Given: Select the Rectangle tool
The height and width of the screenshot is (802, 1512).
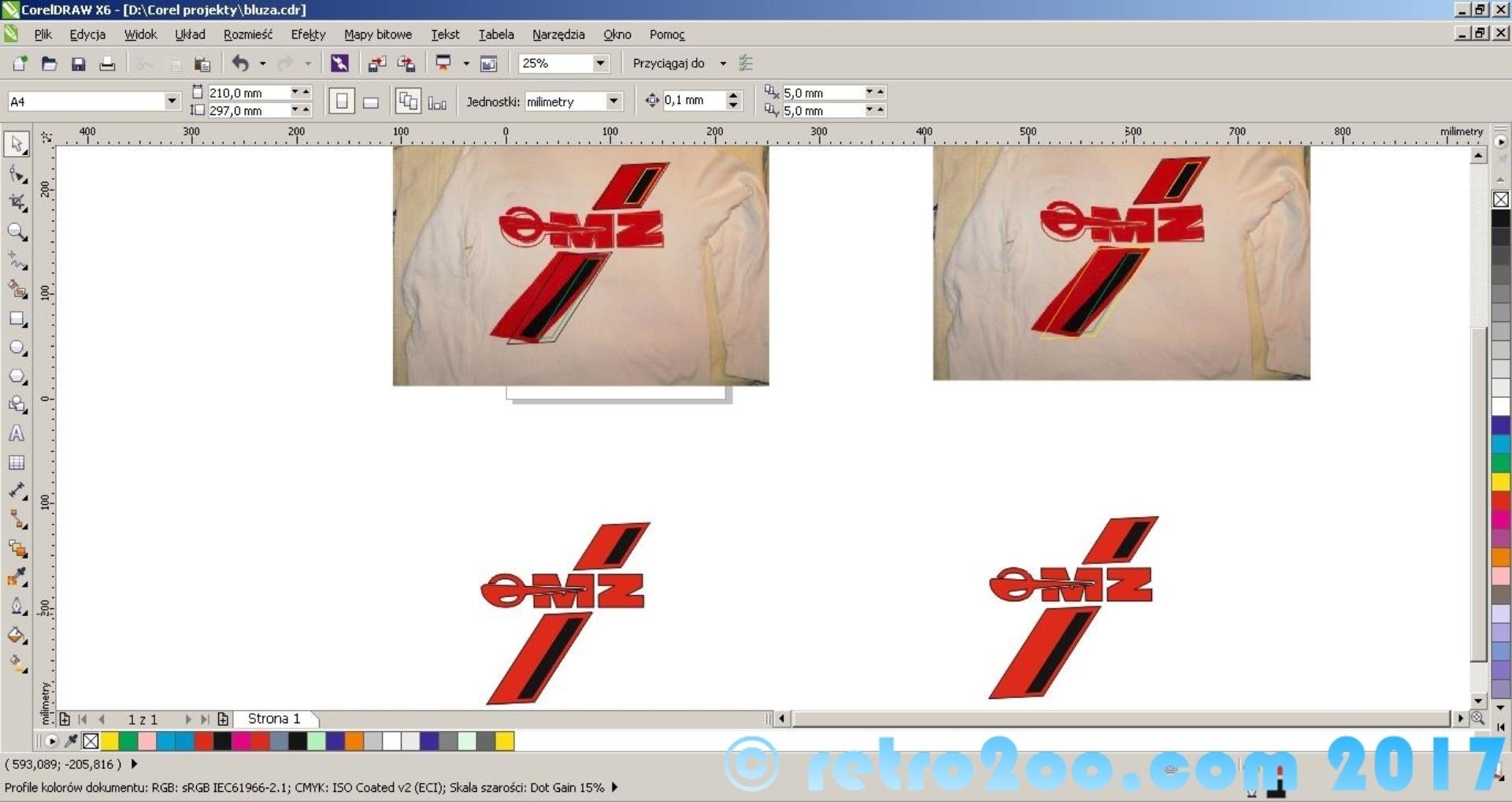Looking at the screenshot, I should tap(17, 319).
